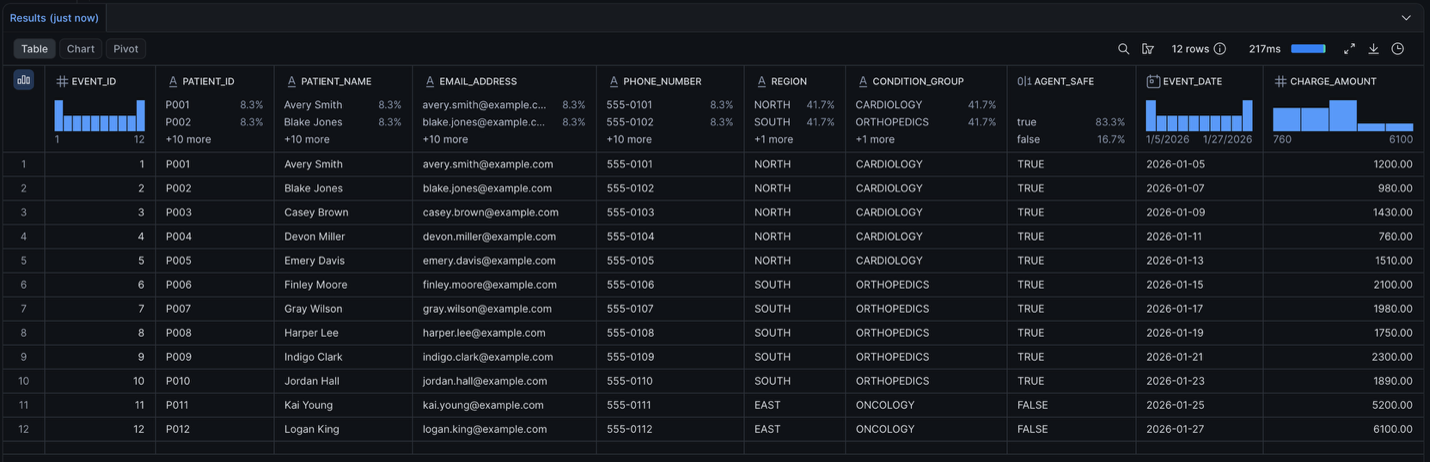Select 'ORTHOPEDICS 41.7%' summary value
This screenshot has width=1430, height=462.
click(x=926, y=122)
